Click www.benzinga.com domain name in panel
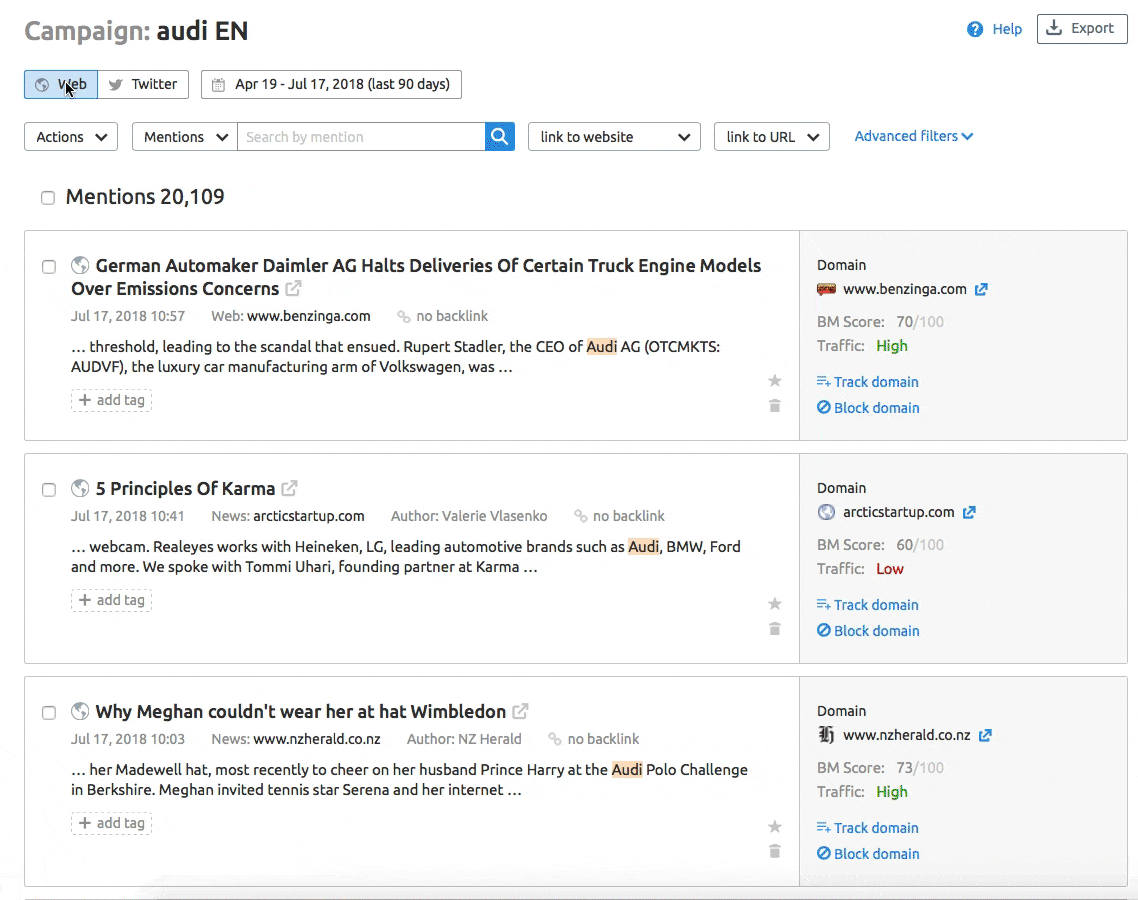This screenshot has height=900, width=1138. click(x=904, y=290)
